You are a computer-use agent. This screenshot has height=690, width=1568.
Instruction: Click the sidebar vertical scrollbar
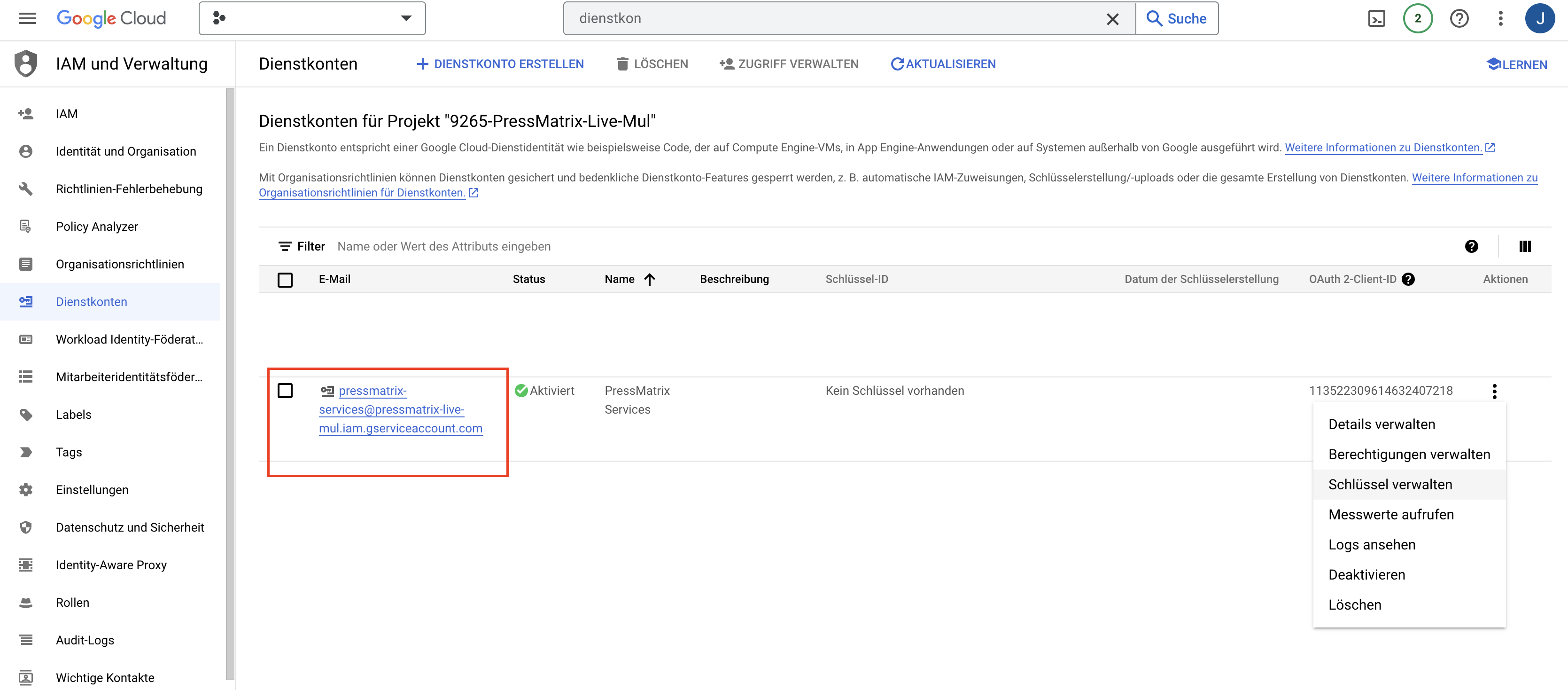230,384
